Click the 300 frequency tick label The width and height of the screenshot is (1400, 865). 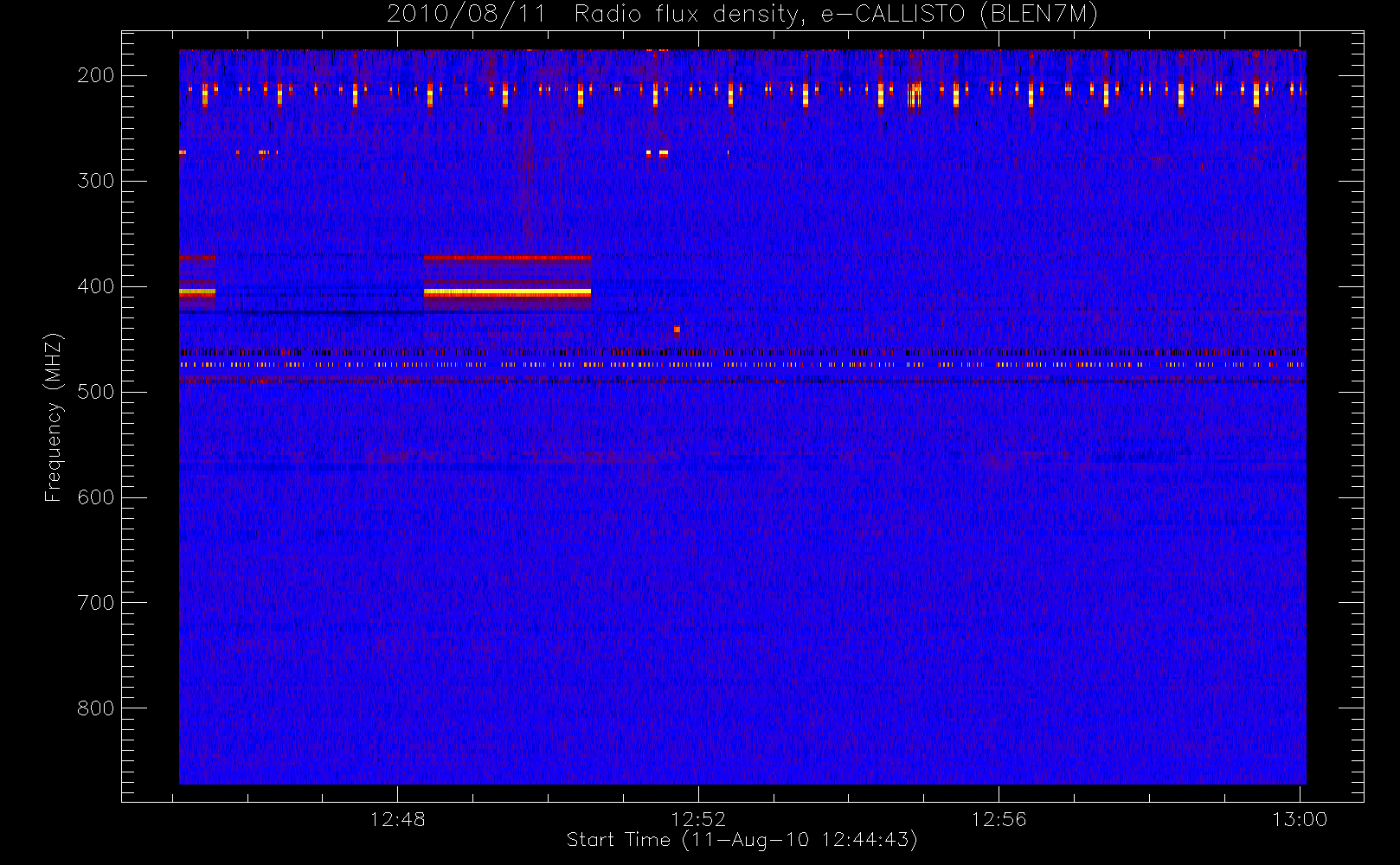pyautogui.click(x=96, y=181)
